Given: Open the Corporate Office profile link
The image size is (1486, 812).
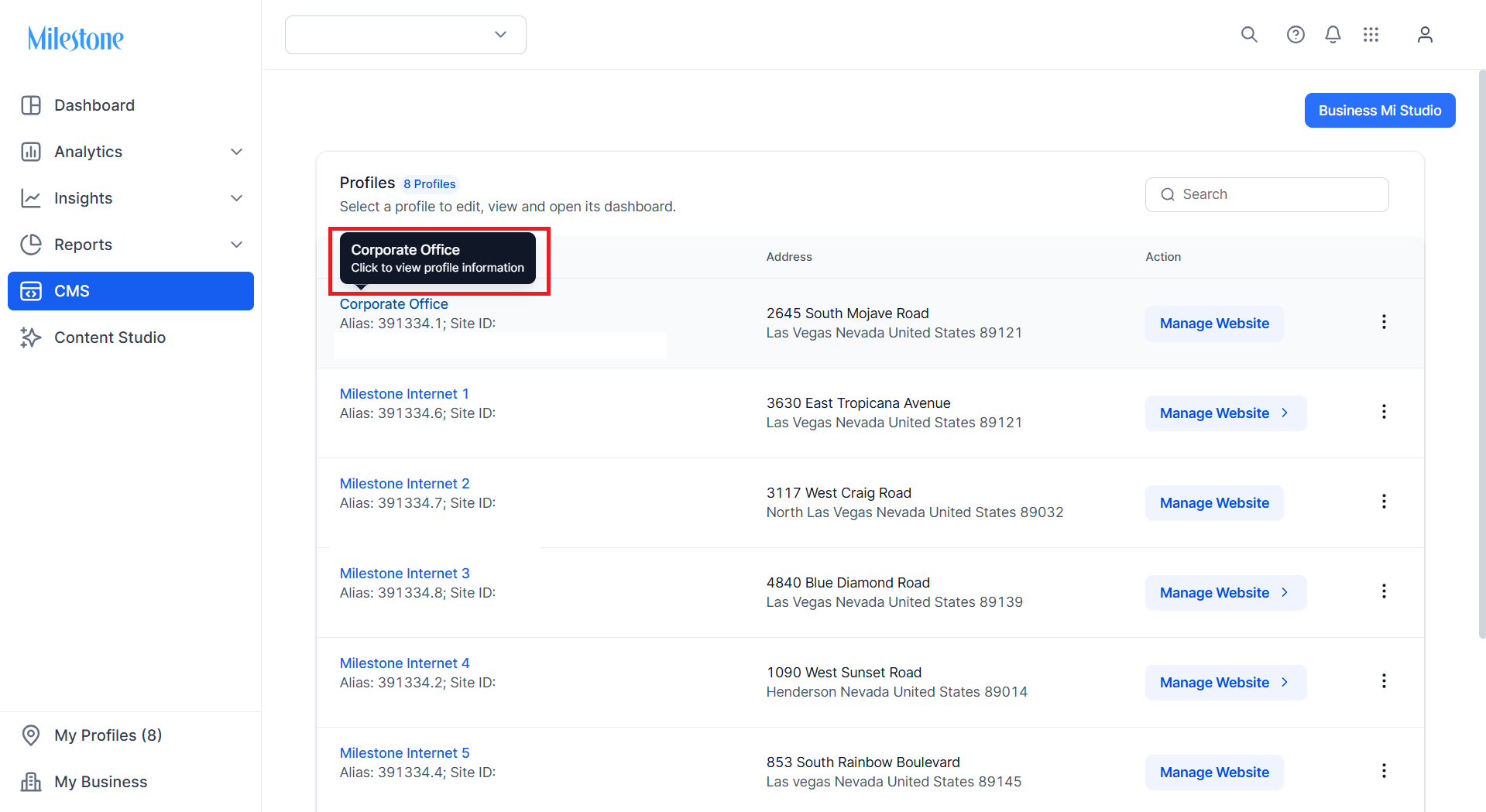Looking at the screenshot, I should point(393,304).
